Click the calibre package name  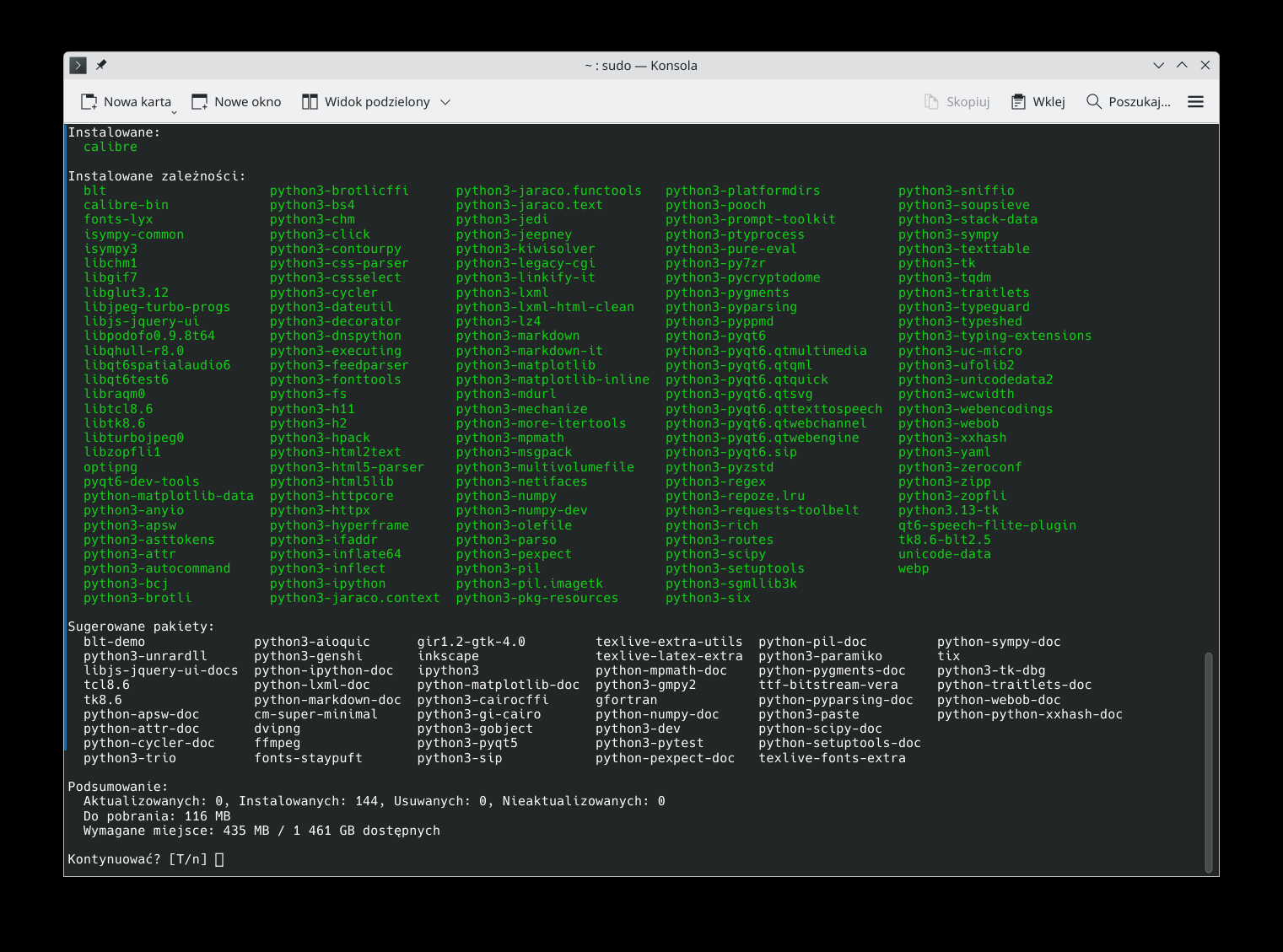point(111,147)
